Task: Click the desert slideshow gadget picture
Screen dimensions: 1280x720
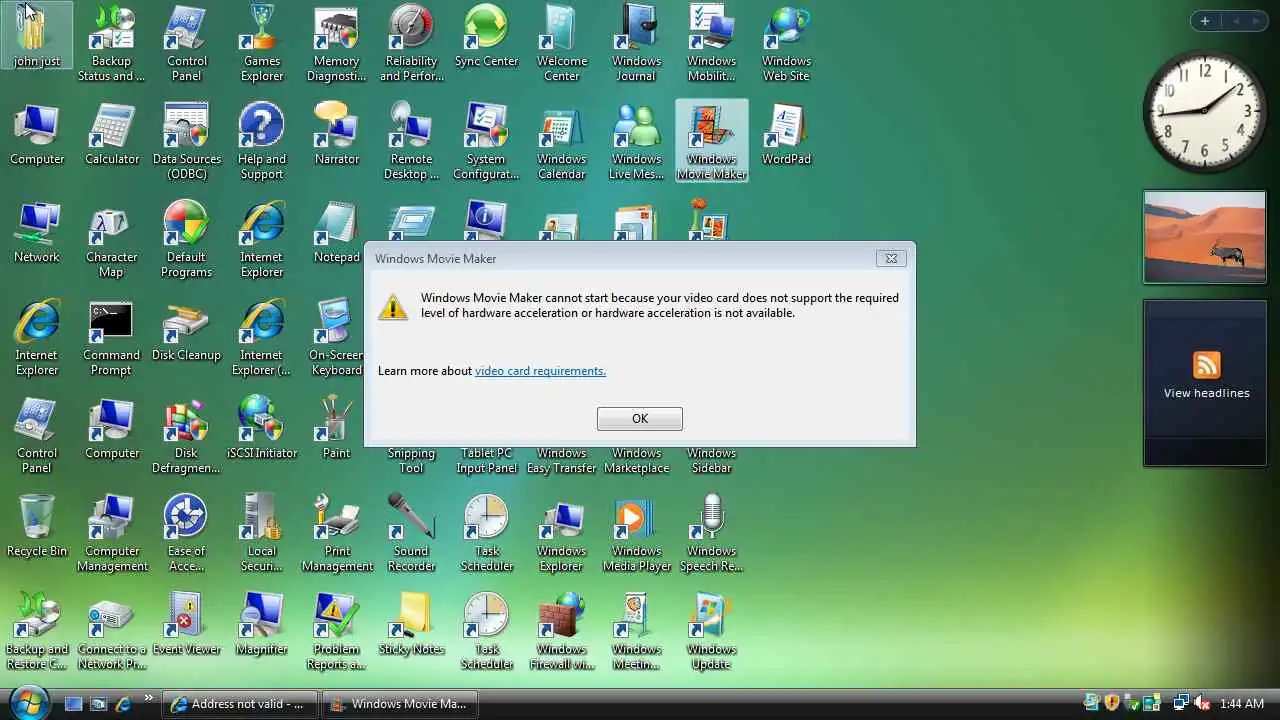Action: (1204, 237)
